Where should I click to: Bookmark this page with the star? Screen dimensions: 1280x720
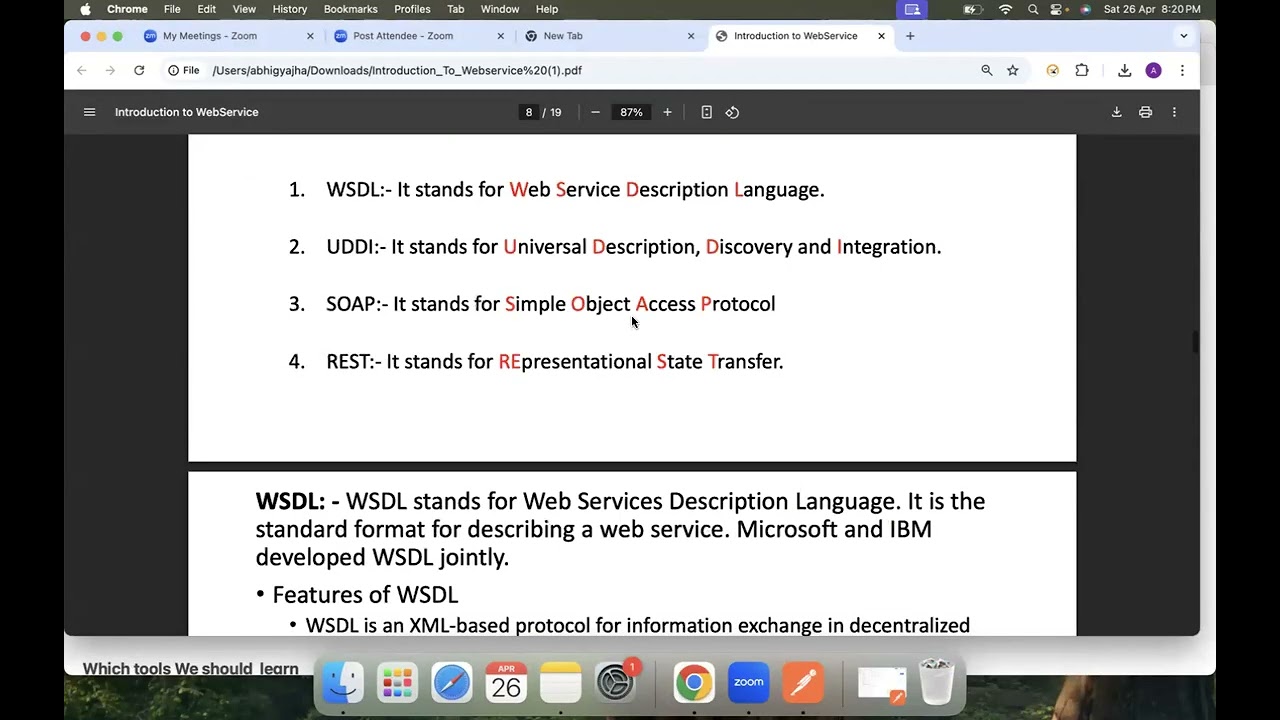[x=1013, y=70]
